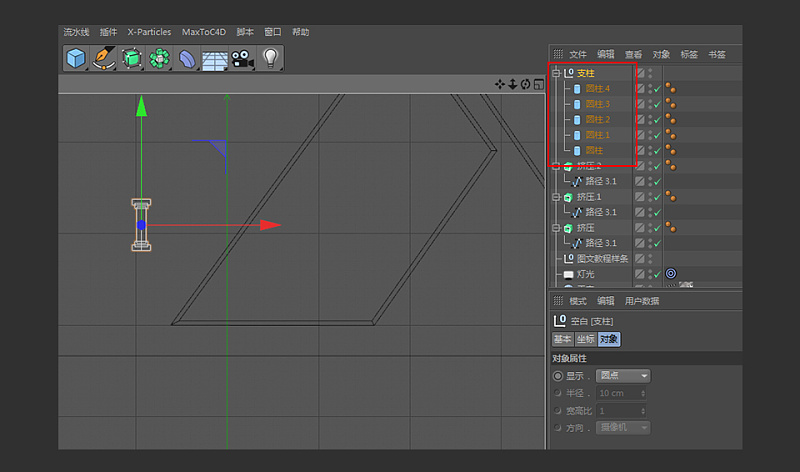This screenshot has height=472, width=800.
Task: Toggle visibility dots of 挤压.1 object
Action: point(649,197)
